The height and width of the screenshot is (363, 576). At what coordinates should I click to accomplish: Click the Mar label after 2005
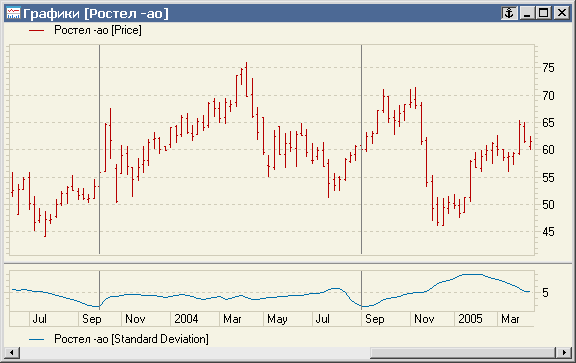510,319
